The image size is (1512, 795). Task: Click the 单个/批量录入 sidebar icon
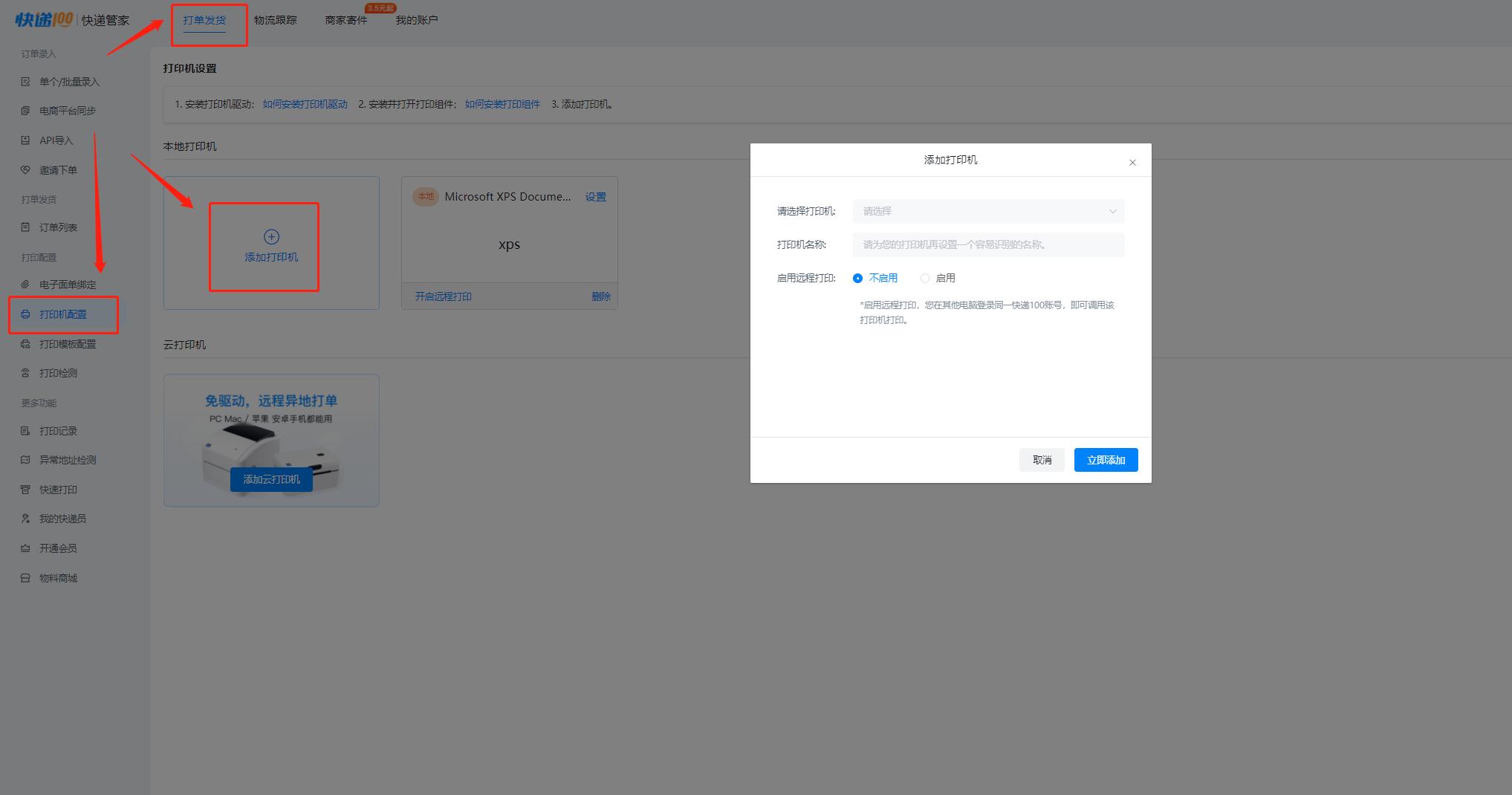25,82
